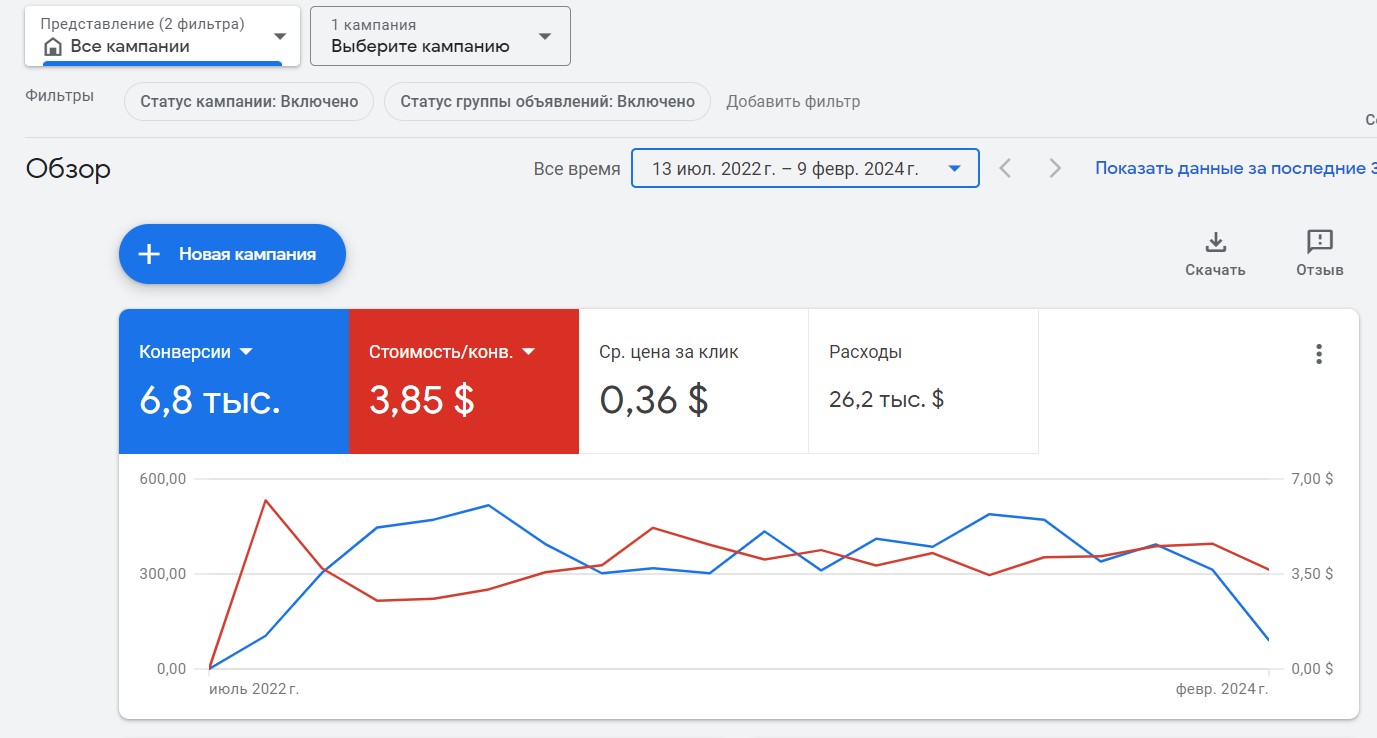Click the 'Фильтры' label

click(x=60, y=96)
